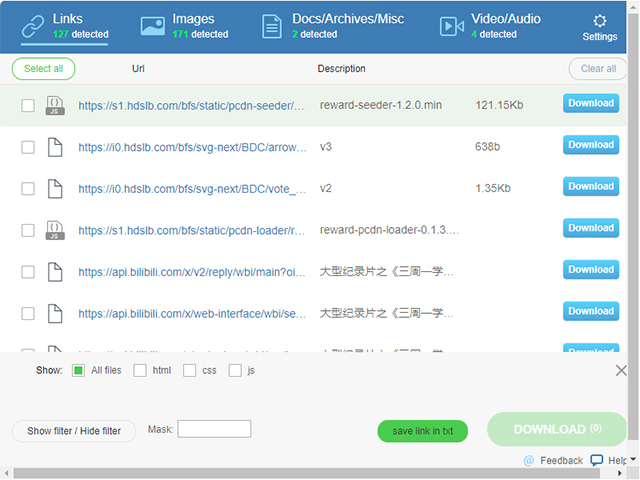This screenshot has width=640, height=480.
Task: Click the horizontal scrollbar at bottom
Action: pyautogui.click(x=306, y=473)
